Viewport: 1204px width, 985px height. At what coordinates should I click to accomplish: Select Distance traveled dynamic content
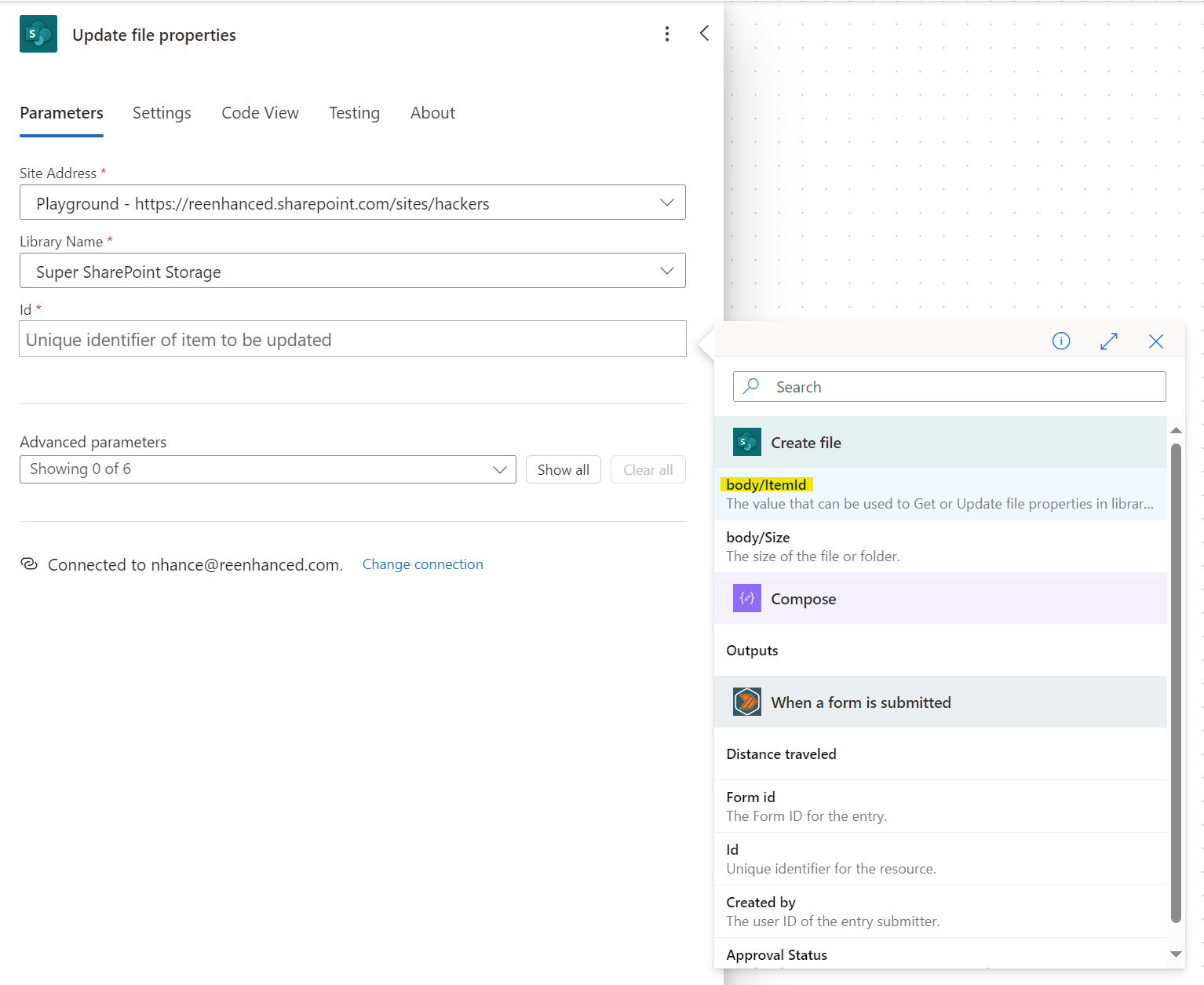(x=940, y=753)
